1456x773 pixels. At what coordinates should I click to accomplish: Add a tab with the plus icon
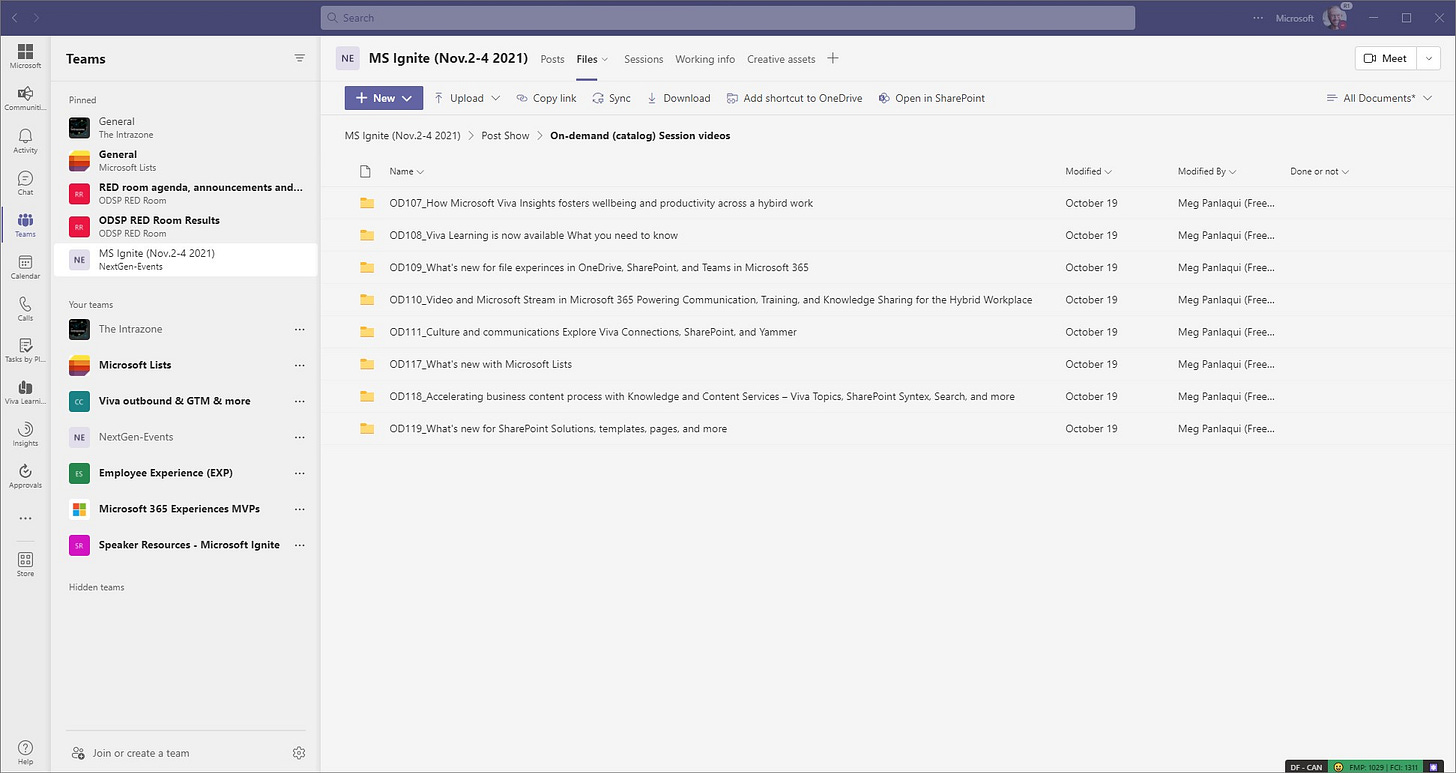(x=832, y=58)
